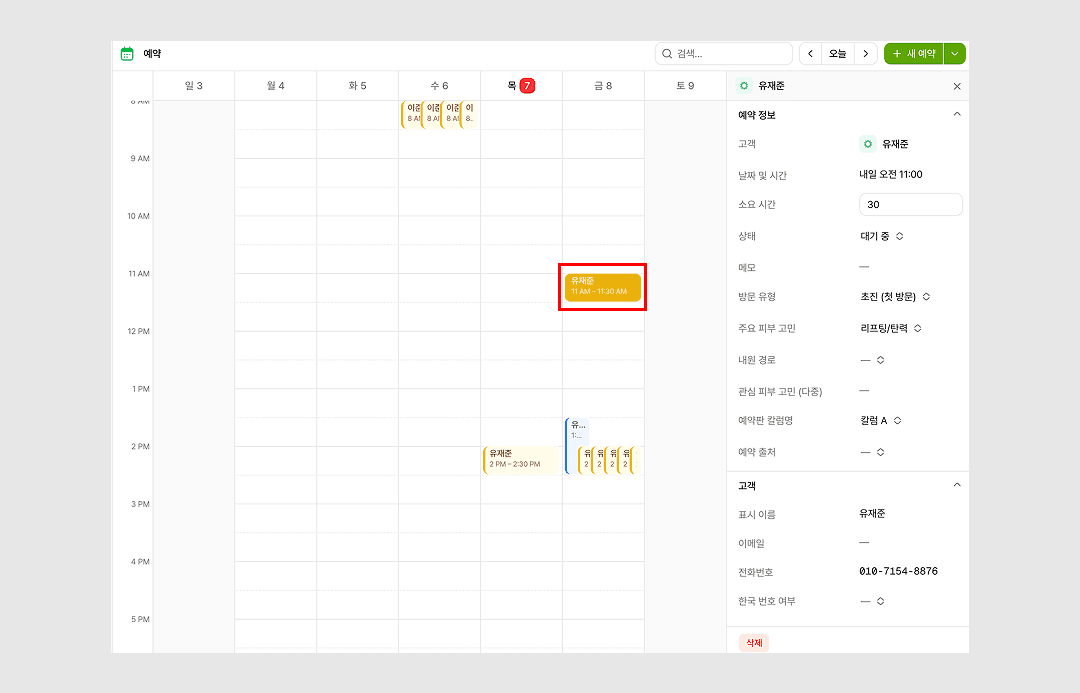Click the 새 예약 button

[x=913, y=54]
